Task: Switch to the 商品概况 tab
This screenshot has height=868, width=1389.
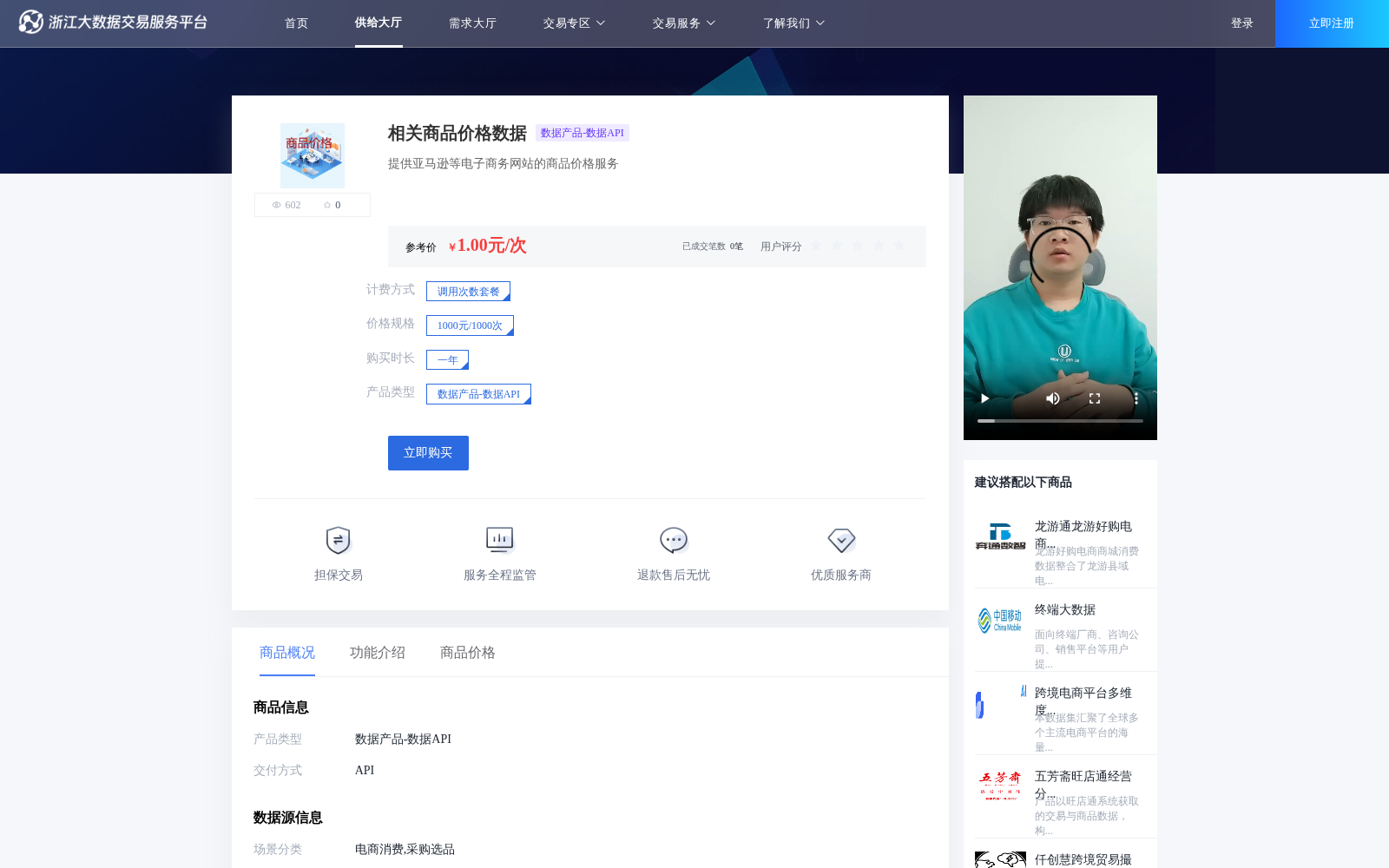Action: point(287,653)
